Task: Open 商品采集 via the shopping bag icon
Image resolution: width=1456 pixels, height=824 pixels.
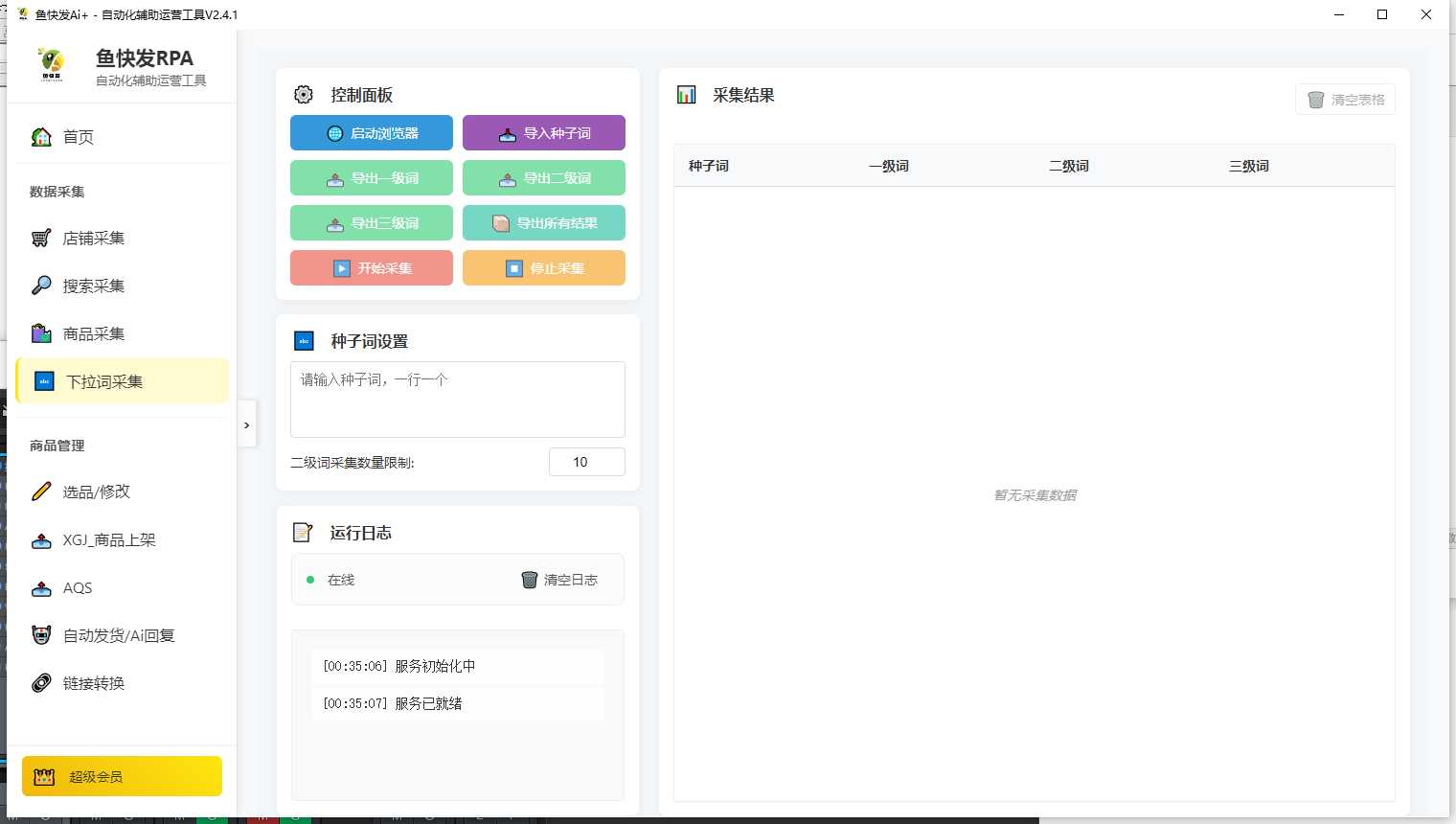Action: coord(40,332)
